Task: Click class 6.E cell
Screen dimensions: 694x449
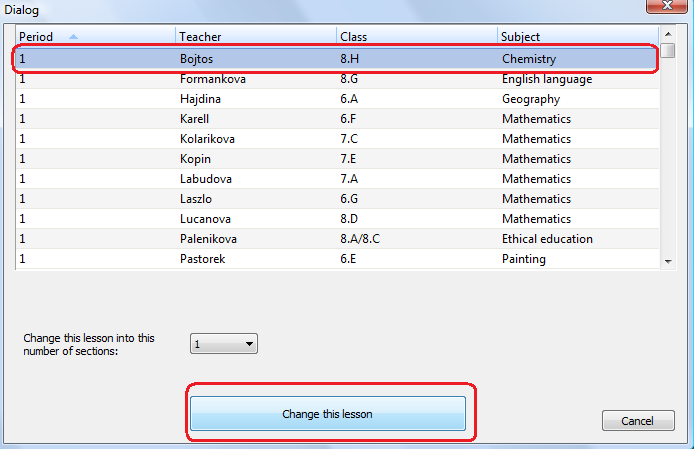Action: 348,259
